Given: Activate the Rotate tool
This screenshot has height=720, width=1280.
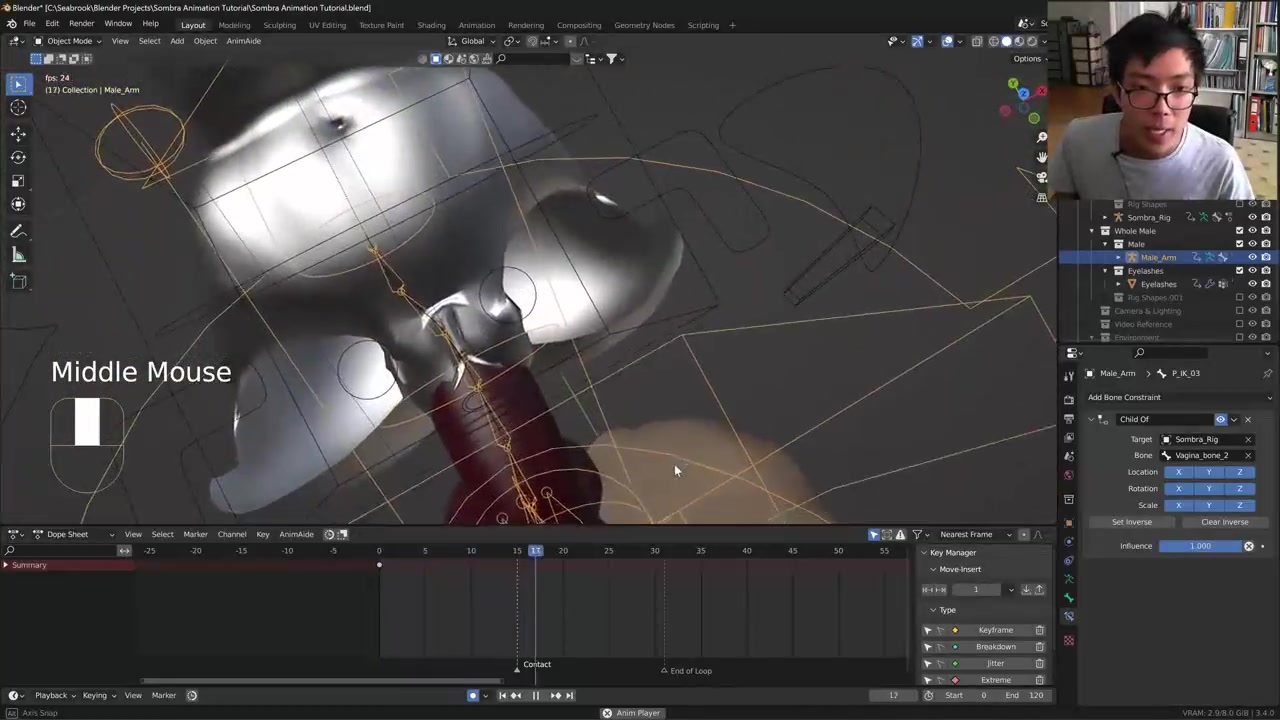Looking at the screenshot, I should pos(18,157).
